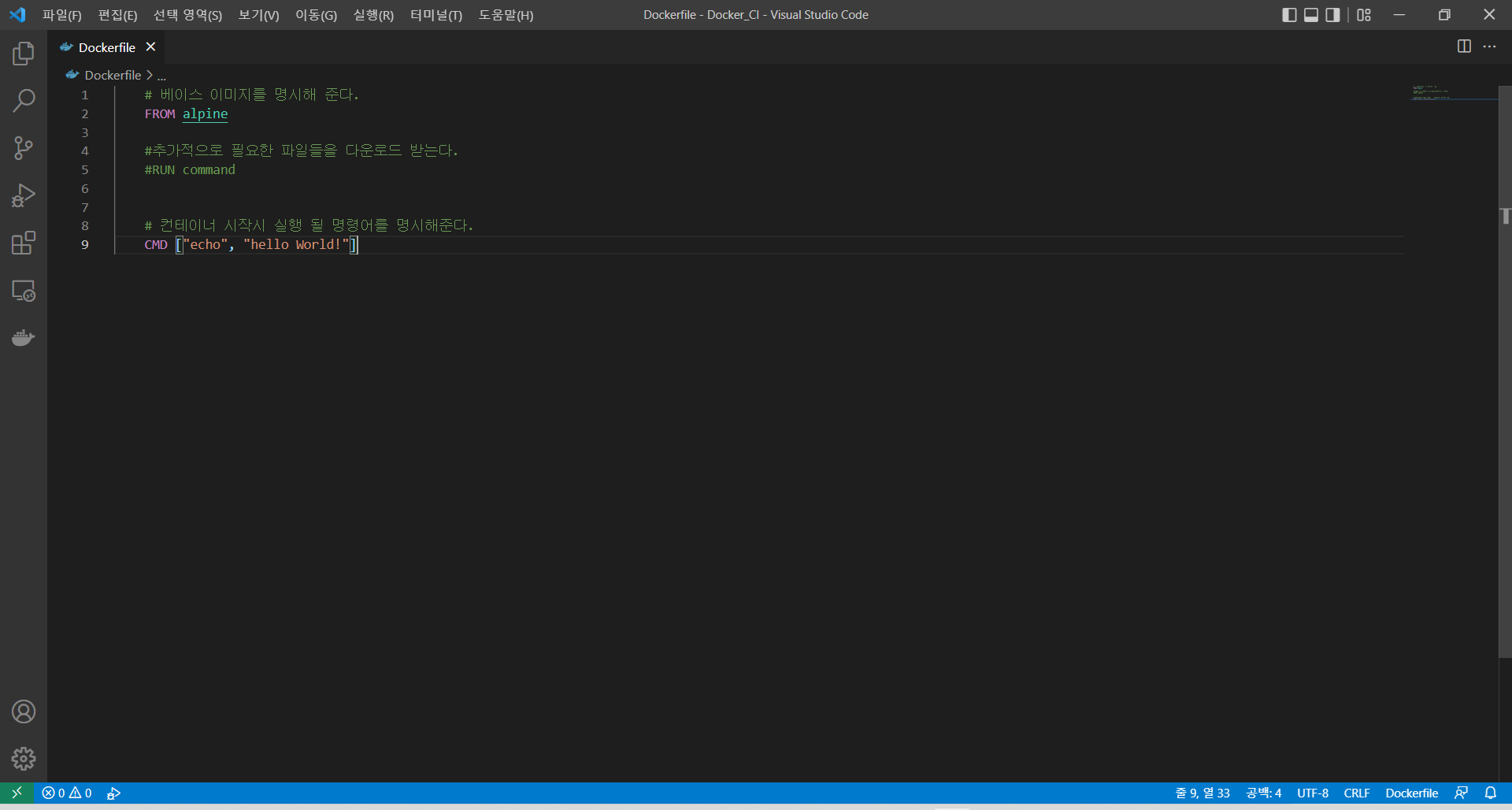Open the 보기(V) menu
The image size is (1512, 810).
[258, 15]
